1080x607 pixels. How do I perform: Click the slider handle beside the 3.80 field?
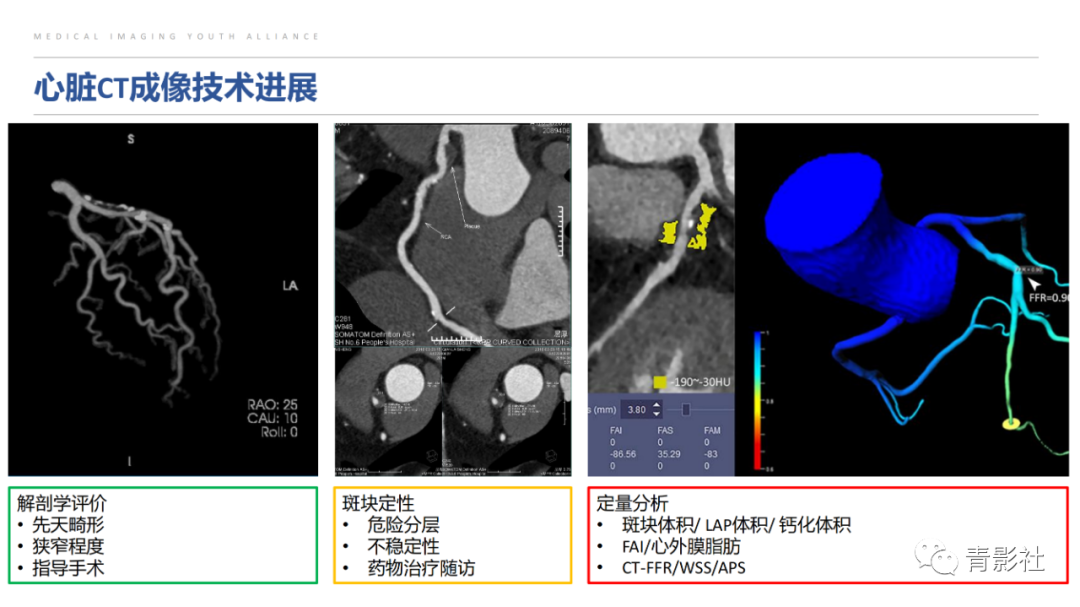(686, 409)
